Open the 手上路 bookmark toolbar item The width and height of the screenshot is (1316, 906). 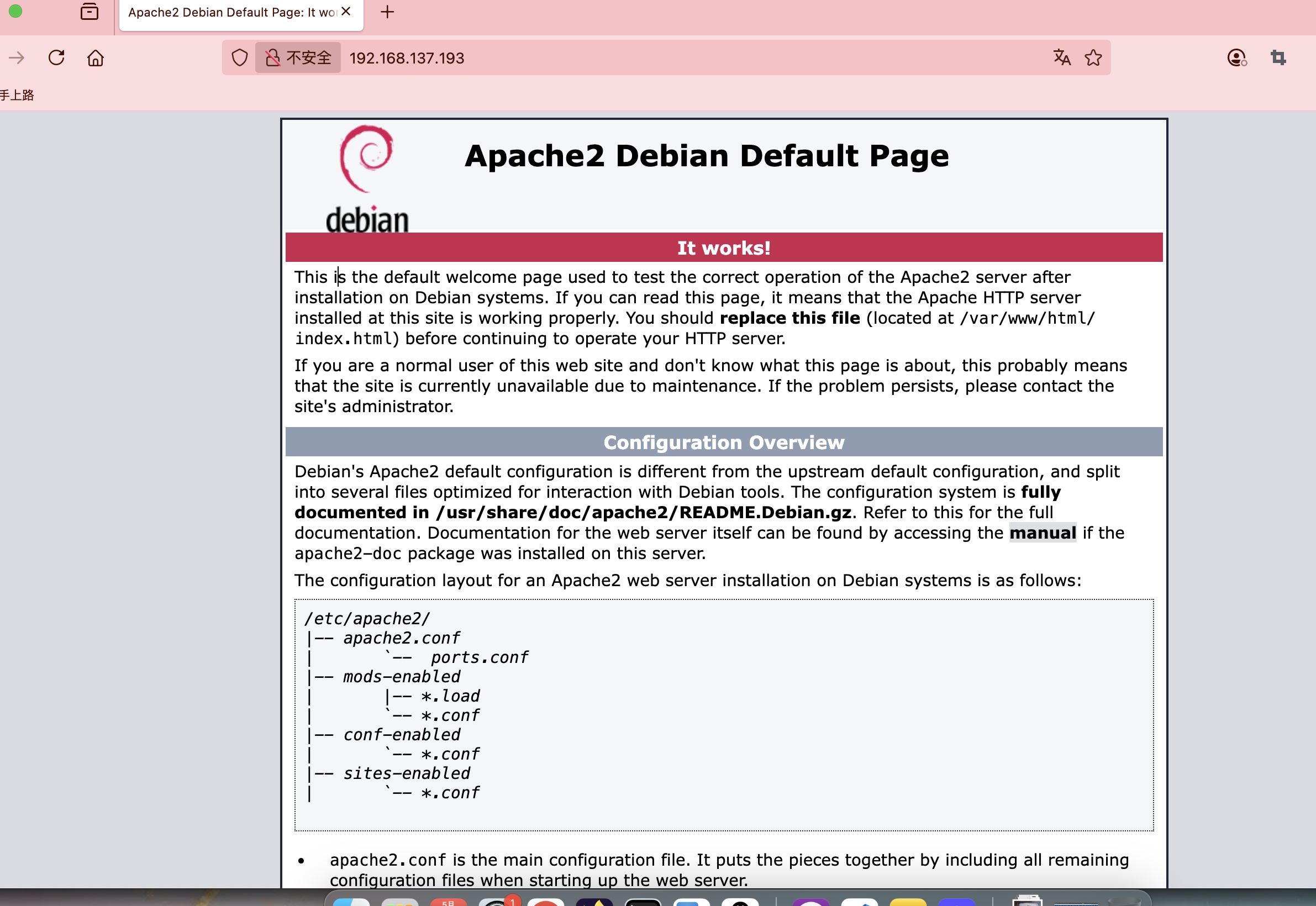[x=17, y=95]
